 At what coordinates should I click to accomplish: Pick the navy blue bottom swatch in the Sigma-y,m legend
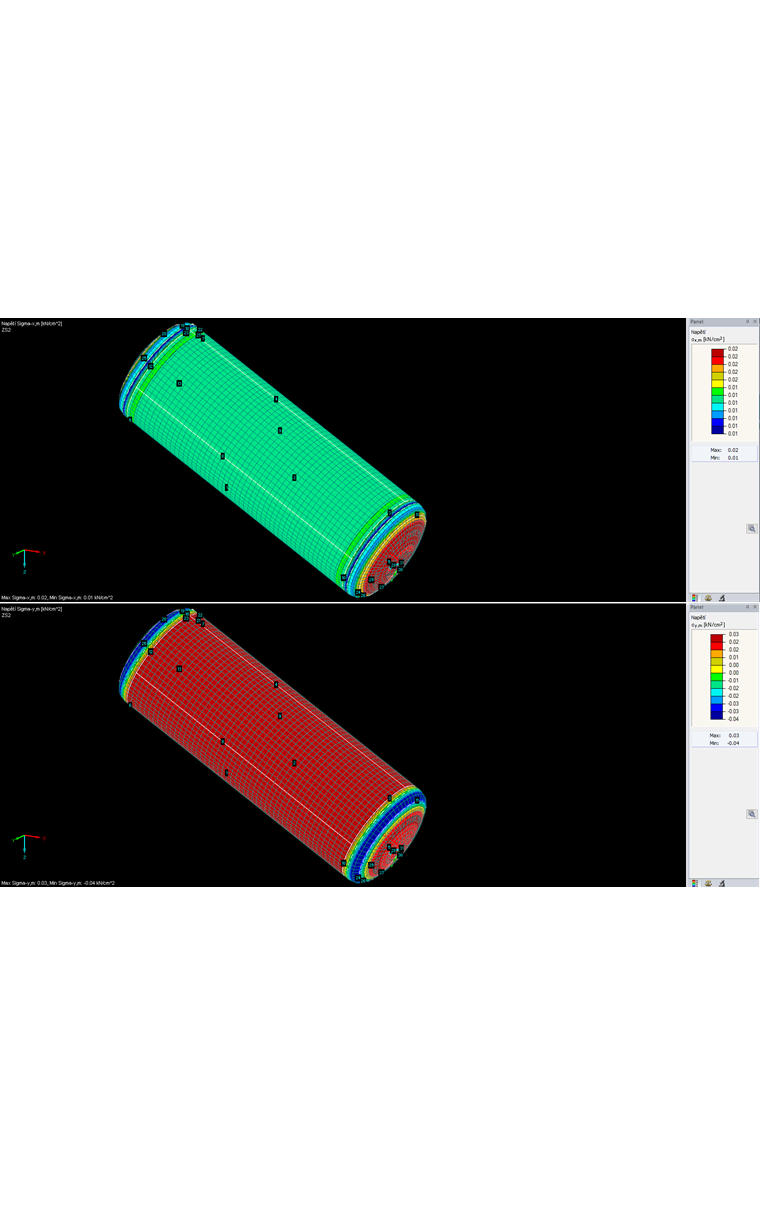pyautogui.click(x=717, y=715)
